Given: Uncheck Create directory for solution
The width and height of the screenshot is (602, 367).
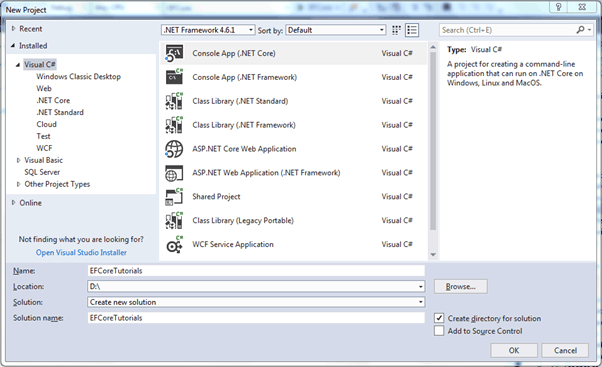Looking at the screenshot, I should tap(439, 318).
